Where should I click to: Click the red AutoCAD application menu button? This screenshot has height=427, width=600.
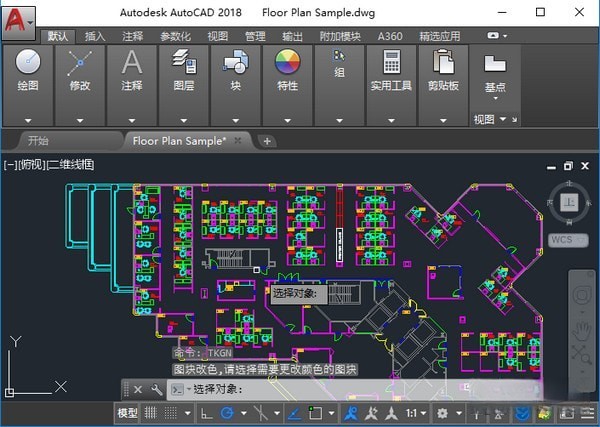(x=17, y=17)
